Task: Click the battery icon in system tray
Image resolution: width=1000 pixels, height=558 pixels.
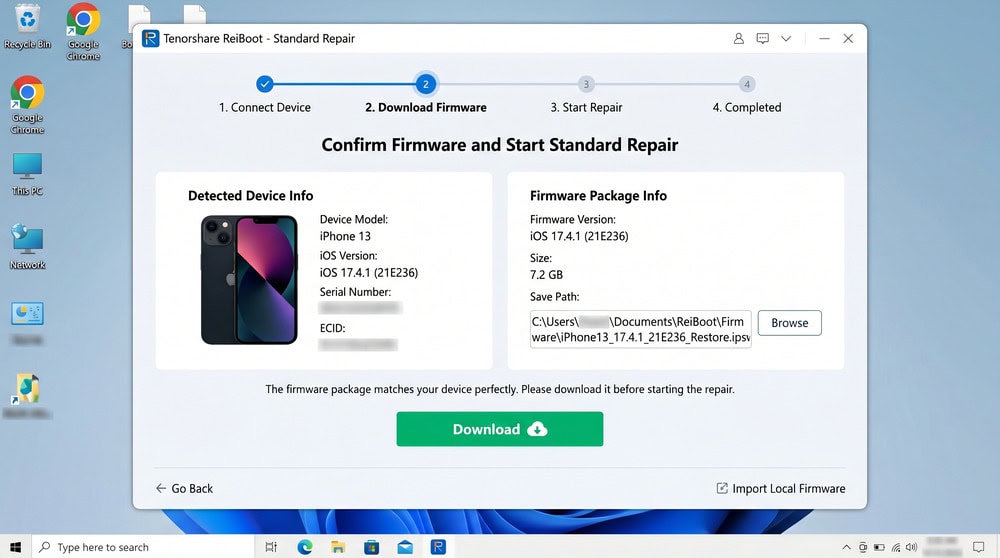Action: 879,547
